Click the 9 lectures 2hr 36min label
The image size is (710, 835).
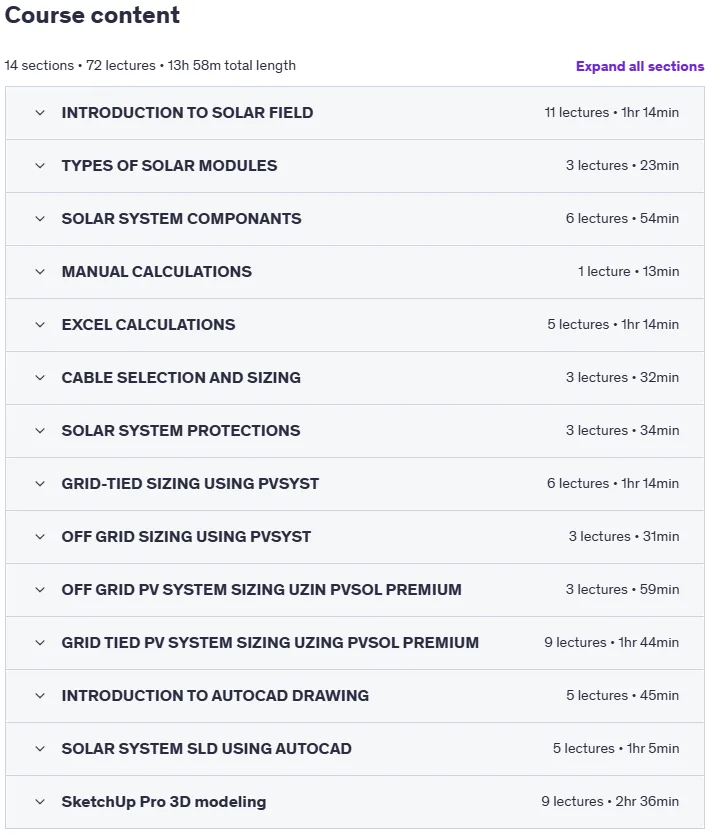610,801
